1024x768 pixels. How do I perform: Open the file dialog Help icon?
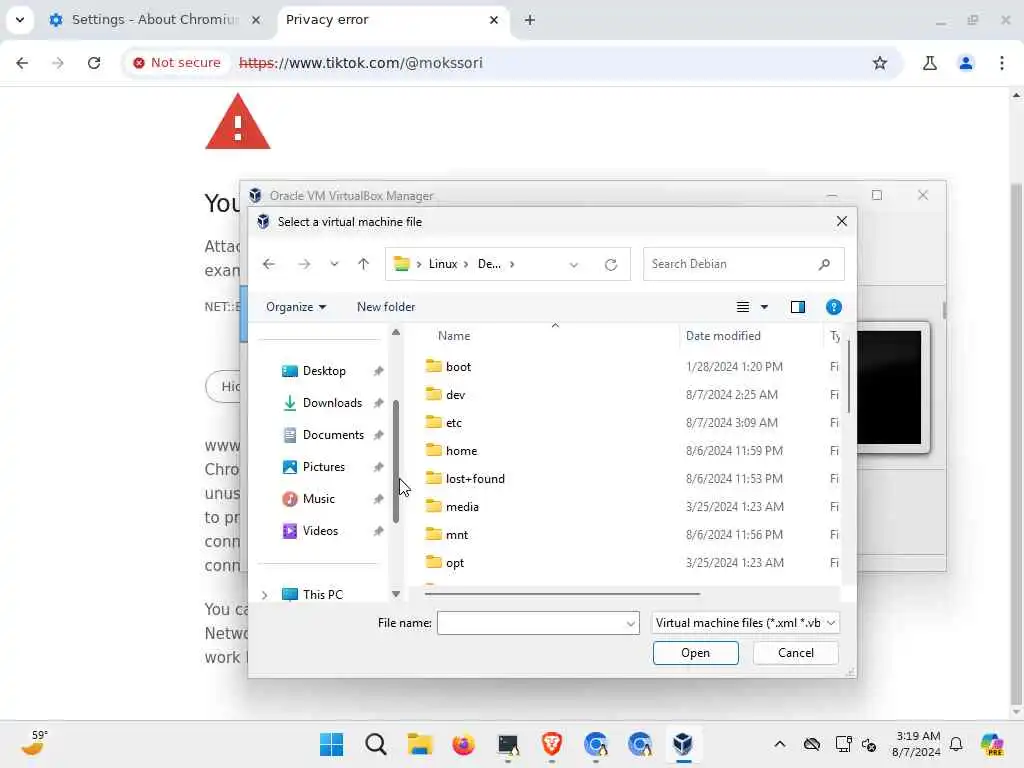833,307
